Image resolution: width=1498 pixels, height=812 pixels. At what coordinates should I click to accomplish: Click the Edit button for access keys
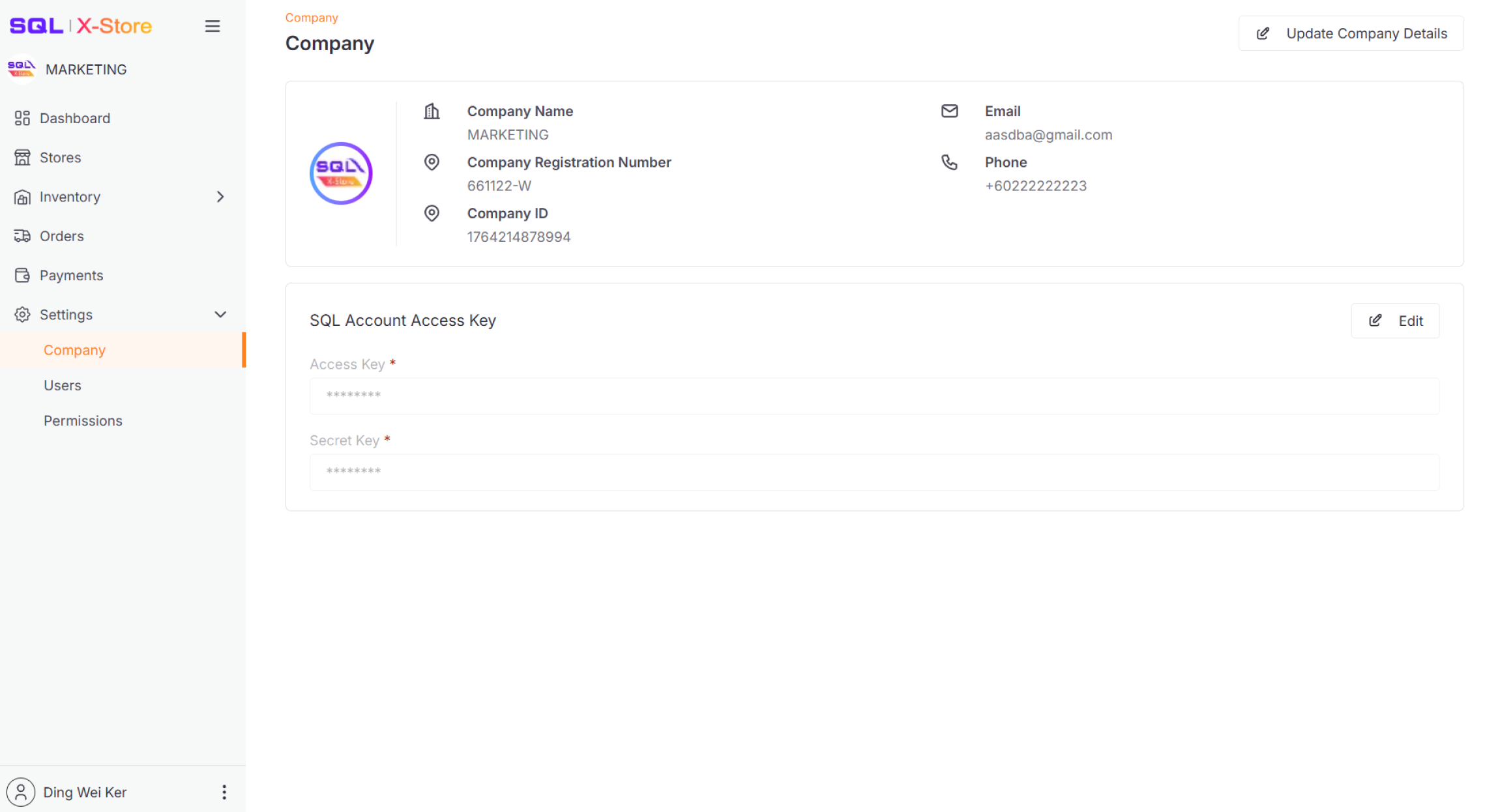tap(1396, 321)
